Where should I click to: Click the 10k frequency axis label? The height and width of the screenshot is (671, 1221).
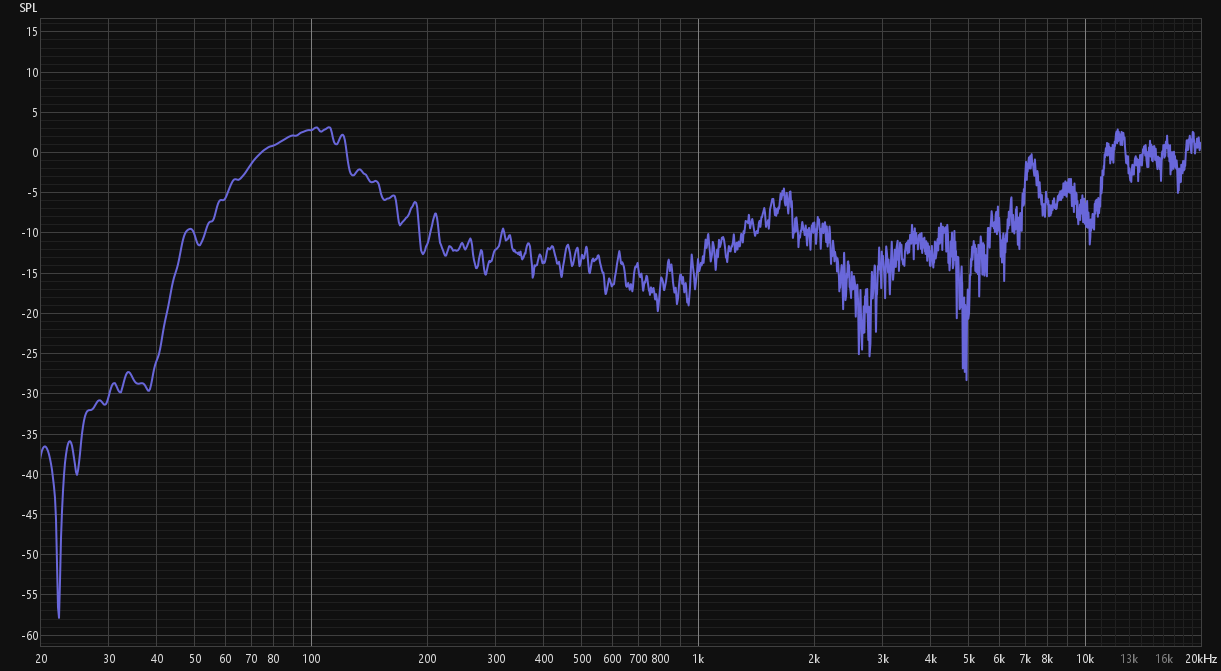(x=1085, y=659)
